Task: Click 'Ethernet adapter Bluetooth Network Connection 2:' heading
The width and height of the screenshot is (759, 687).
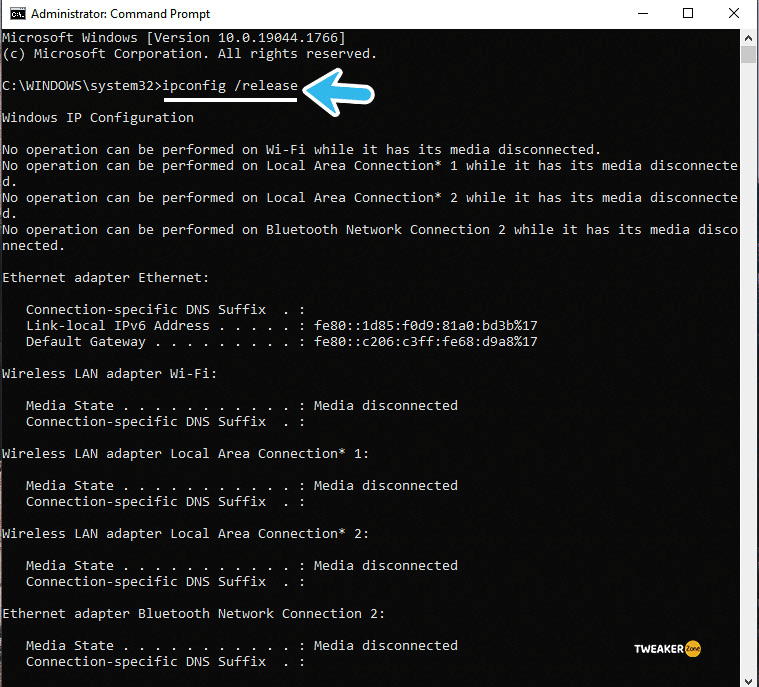Action: 194,614
